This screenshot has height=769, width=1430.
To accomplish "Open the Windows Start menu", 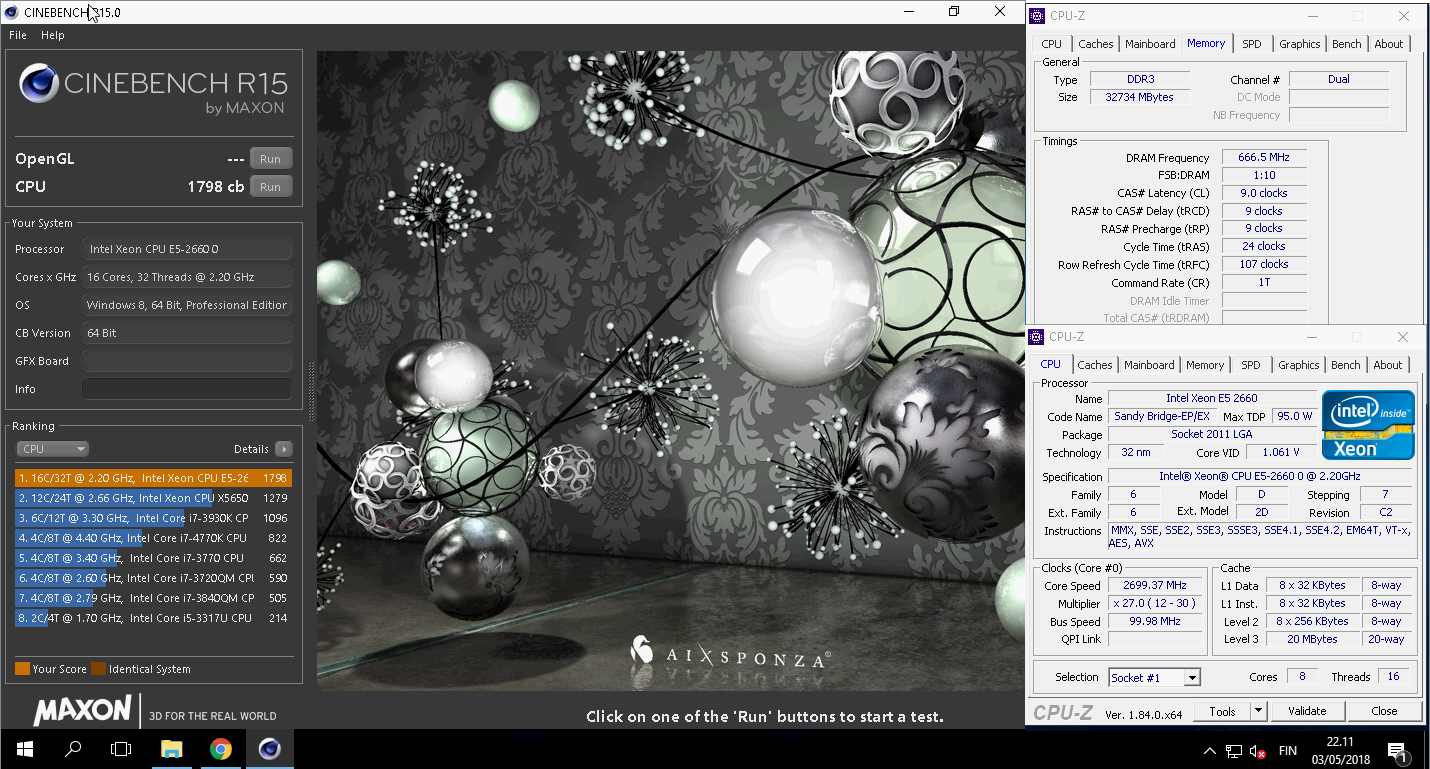I will 24,749.
